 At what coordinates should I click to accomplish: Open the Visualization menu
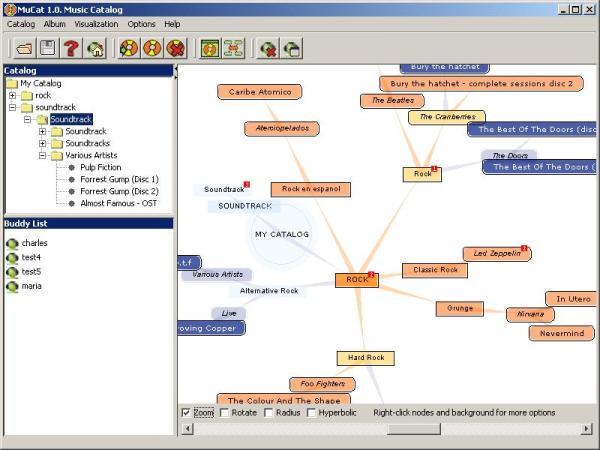pyautogui.click(x=96, y=24)
